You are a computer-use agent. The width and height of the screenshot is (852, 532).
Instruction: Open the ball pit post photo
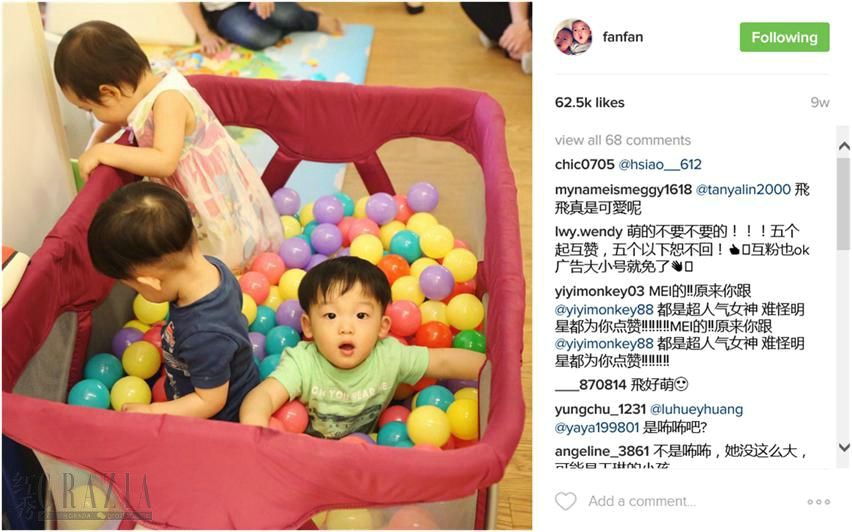coord(267,266)
